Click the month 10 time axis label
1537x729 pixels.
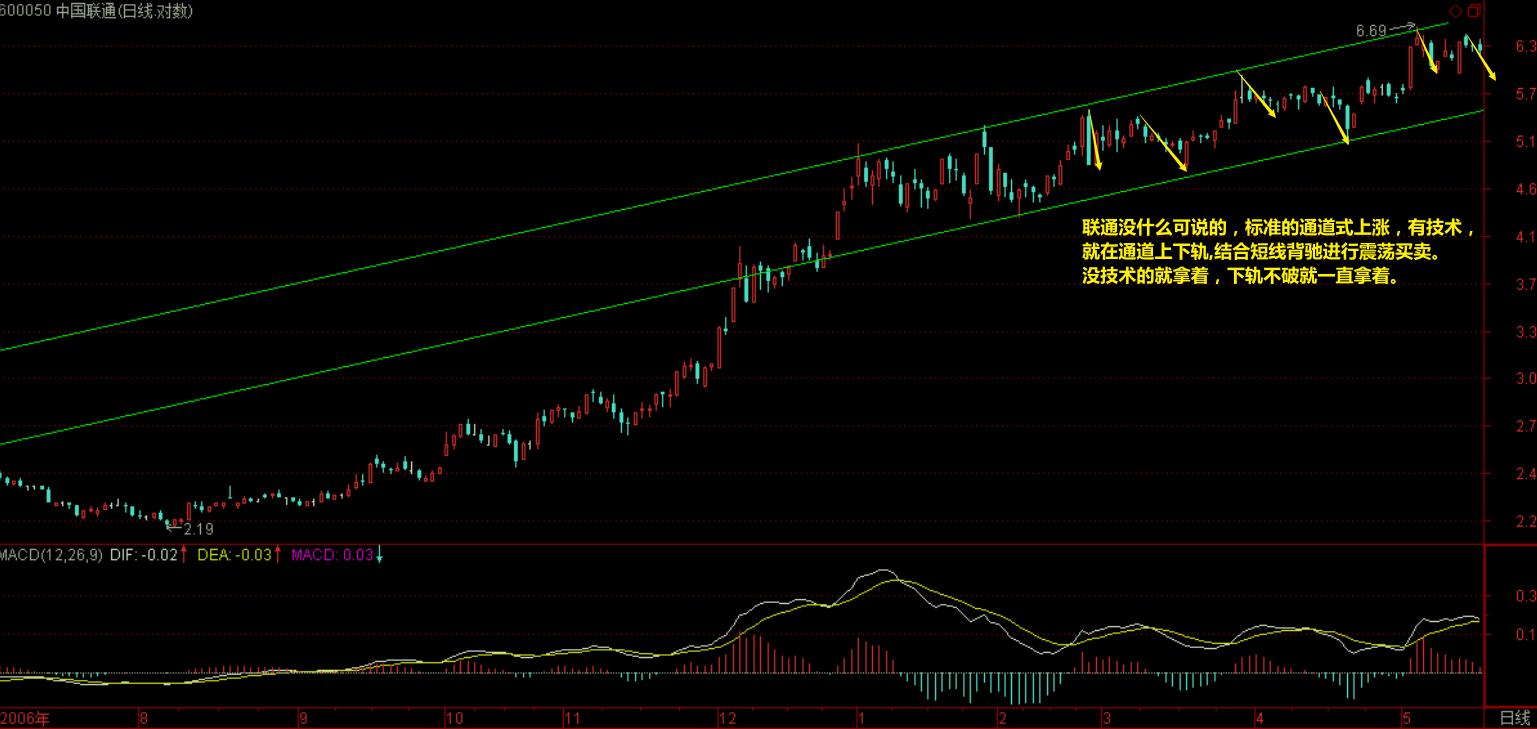[x=454, y=718]
